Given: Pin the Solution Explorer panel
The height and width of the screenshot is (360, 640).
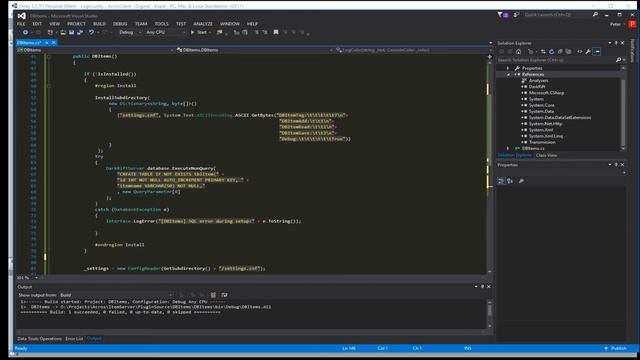Looking at the screenshot, I should tap(616, 43).
